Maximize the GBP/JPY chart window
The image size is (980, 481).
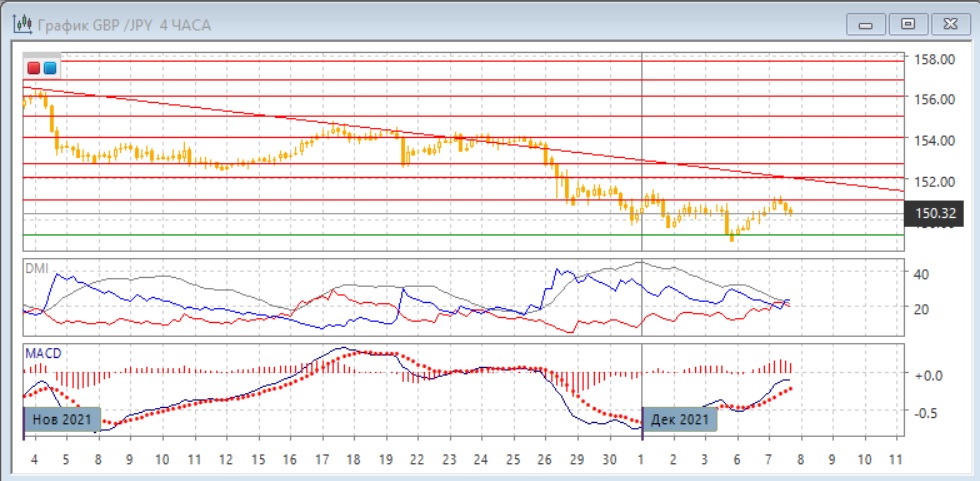[908, 24]
